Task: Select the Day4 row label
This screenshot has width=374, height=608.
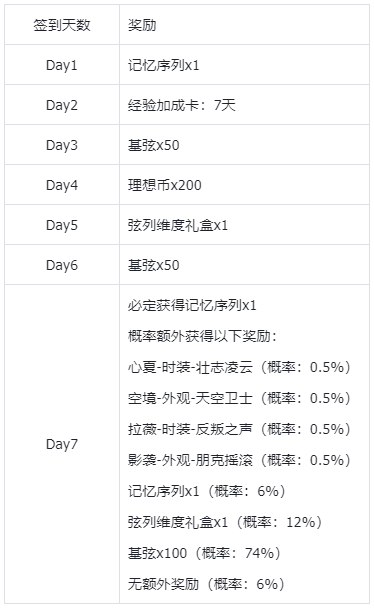Action: point(62,185)
